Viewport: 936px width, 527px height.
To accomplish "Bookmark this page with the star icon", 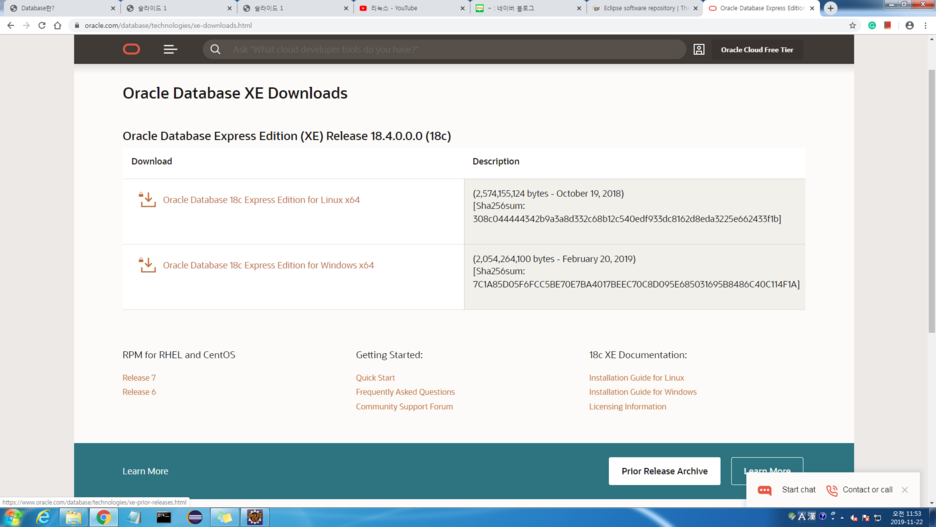I will 852,26.
